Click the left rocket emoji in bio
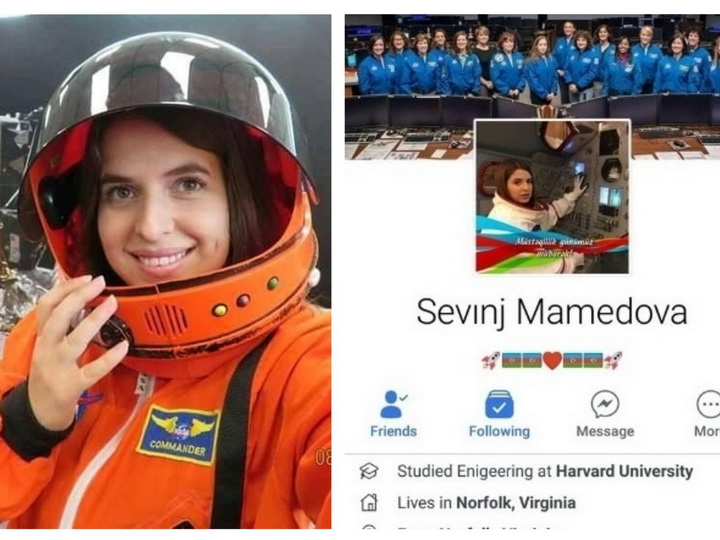720x540 pixels. 491,361
